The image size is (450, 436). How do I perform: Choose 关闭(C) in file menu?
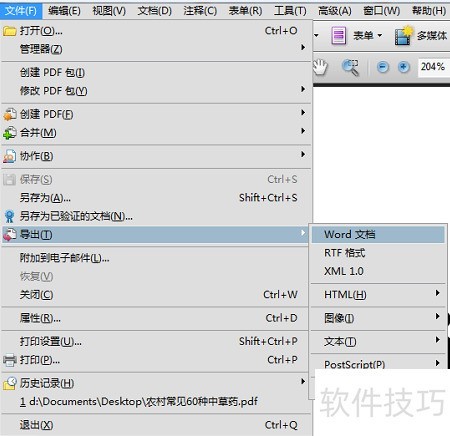[x=155, y=295]
